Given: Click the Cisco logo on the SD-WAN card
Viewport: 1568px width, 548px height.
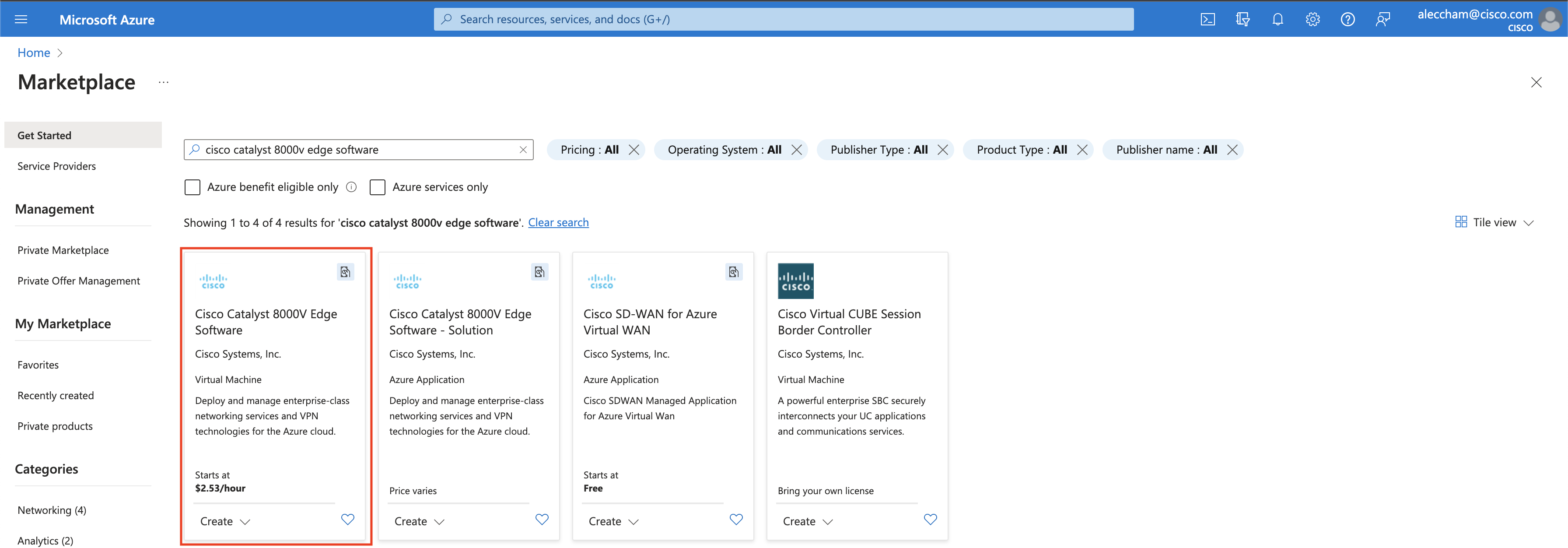Looking at the screenshot, I should (x=602, y=281).
